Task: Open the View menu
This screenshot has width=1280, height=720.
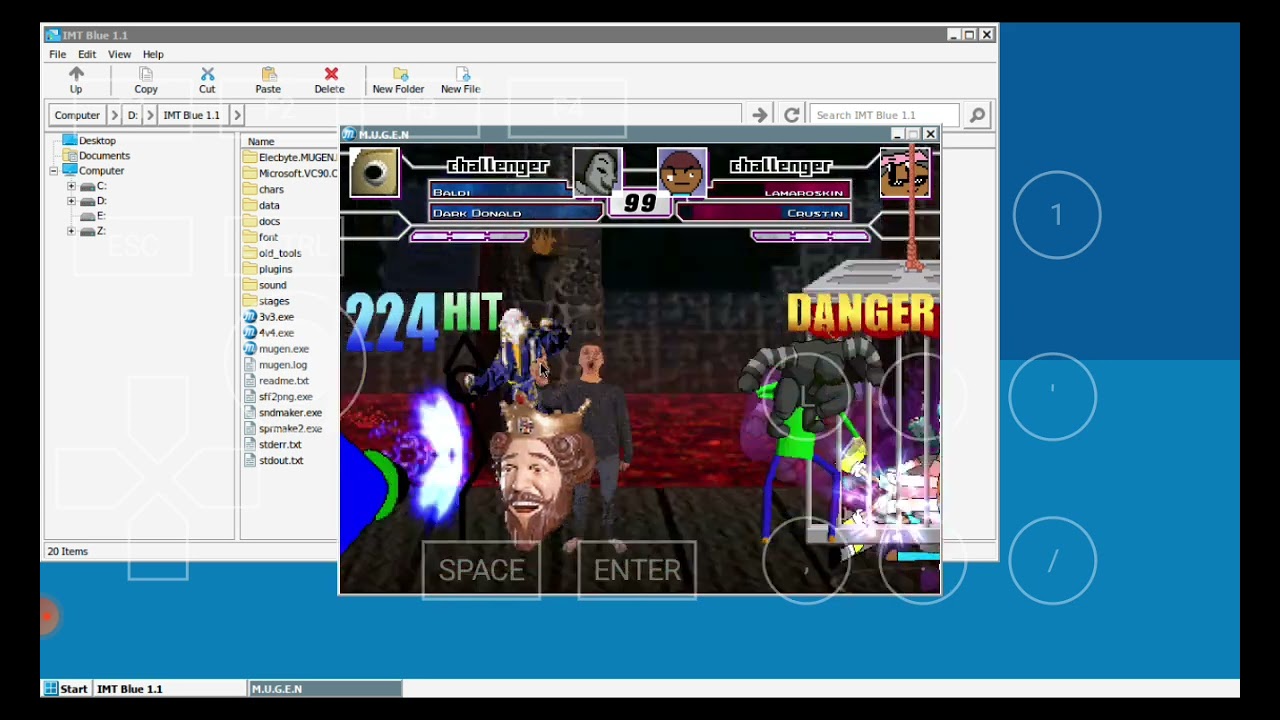Action: pyautogui.click(x=119, y=54)
